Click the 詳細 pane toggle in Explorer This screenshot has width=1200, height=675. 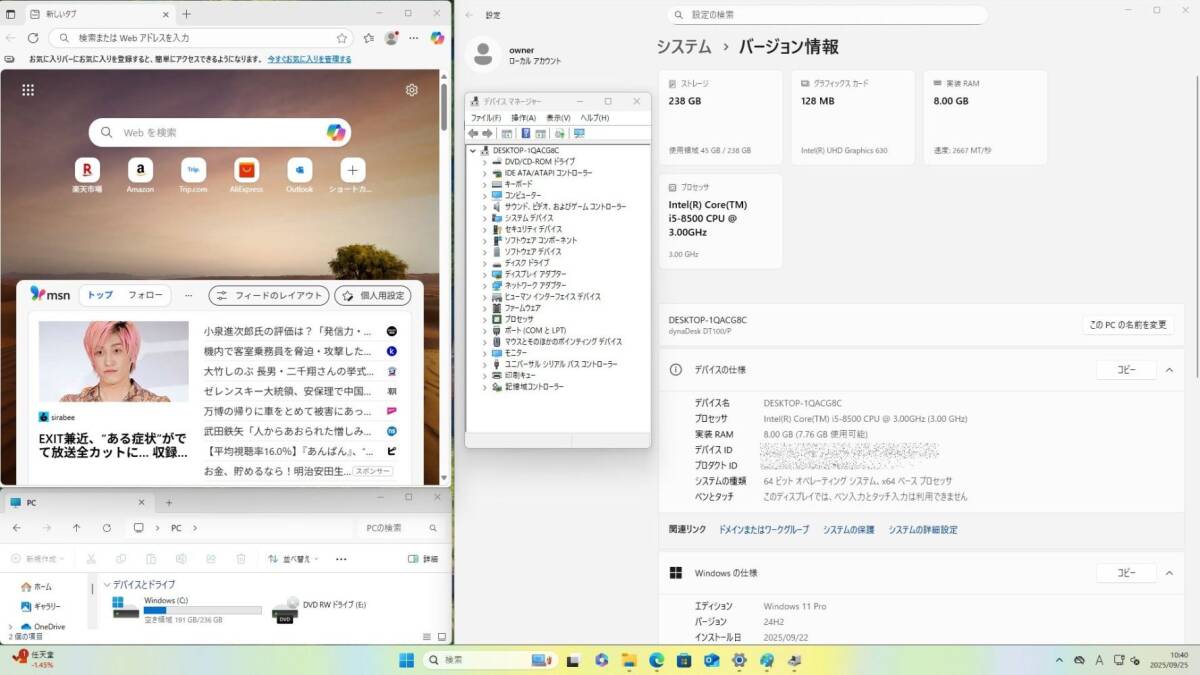click(424, 559)
